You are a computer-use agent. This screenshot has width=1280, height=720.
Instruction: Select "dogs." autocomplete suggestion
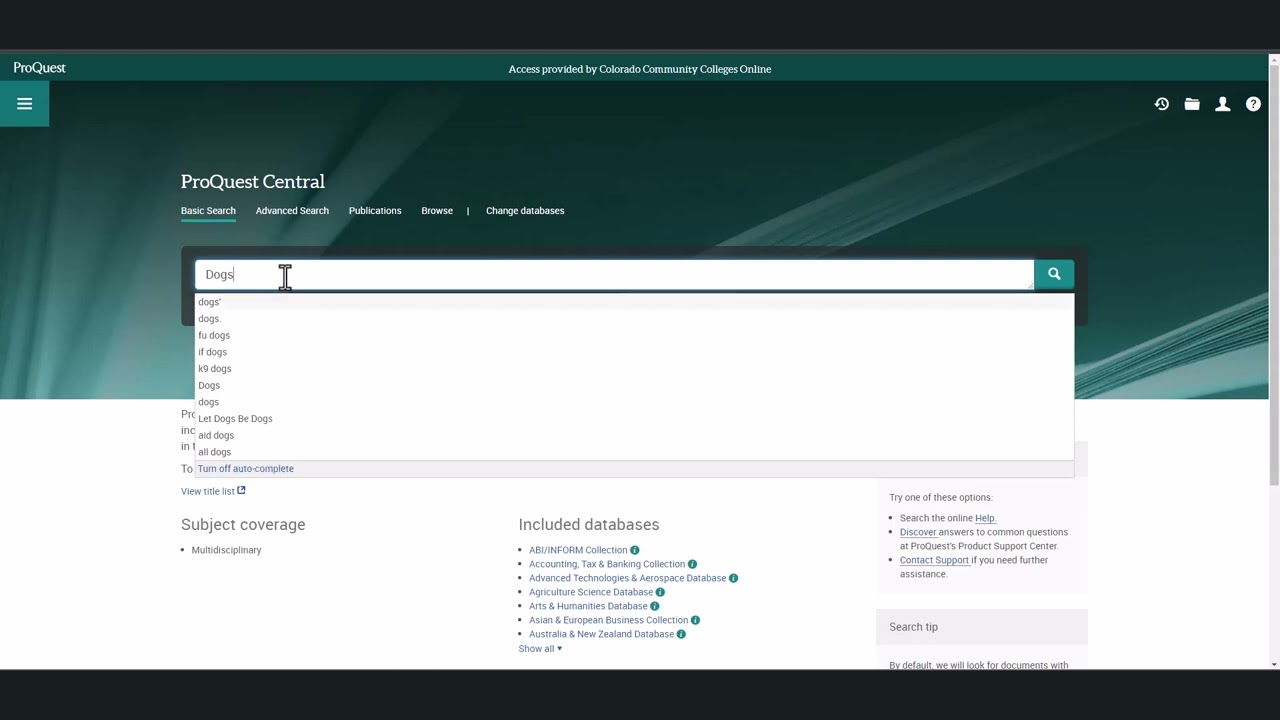click(634, 319)
